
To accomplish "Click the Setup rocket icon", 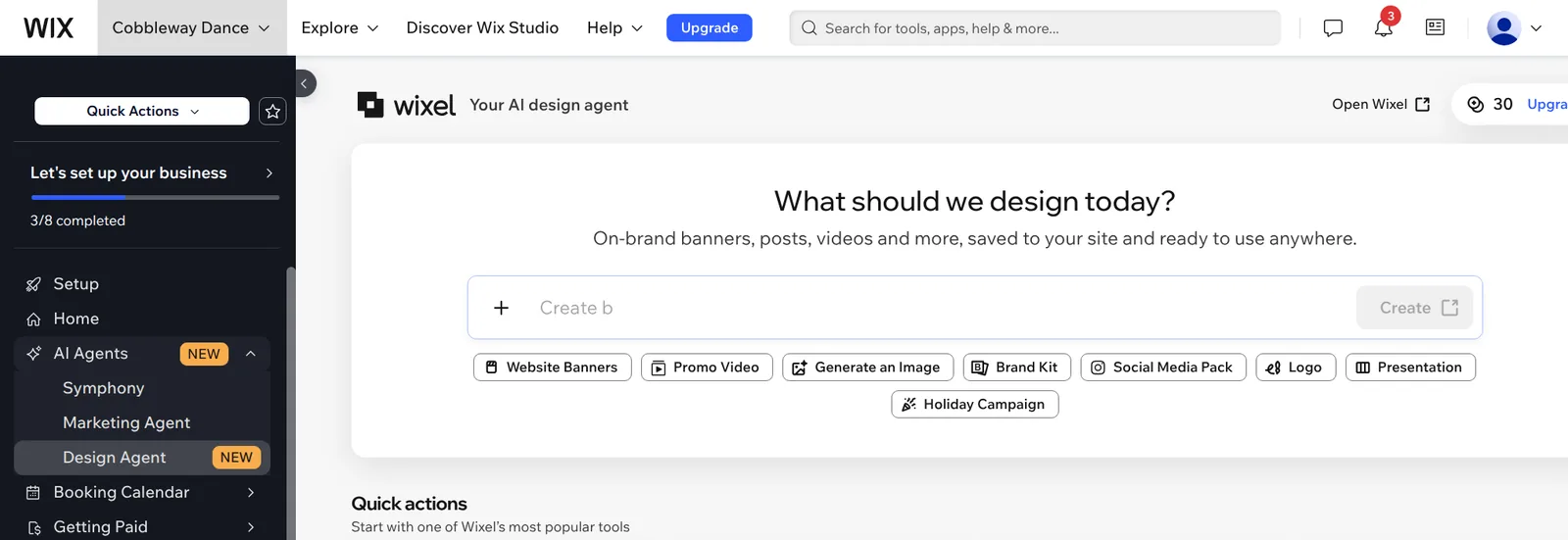I will [33, 284].
